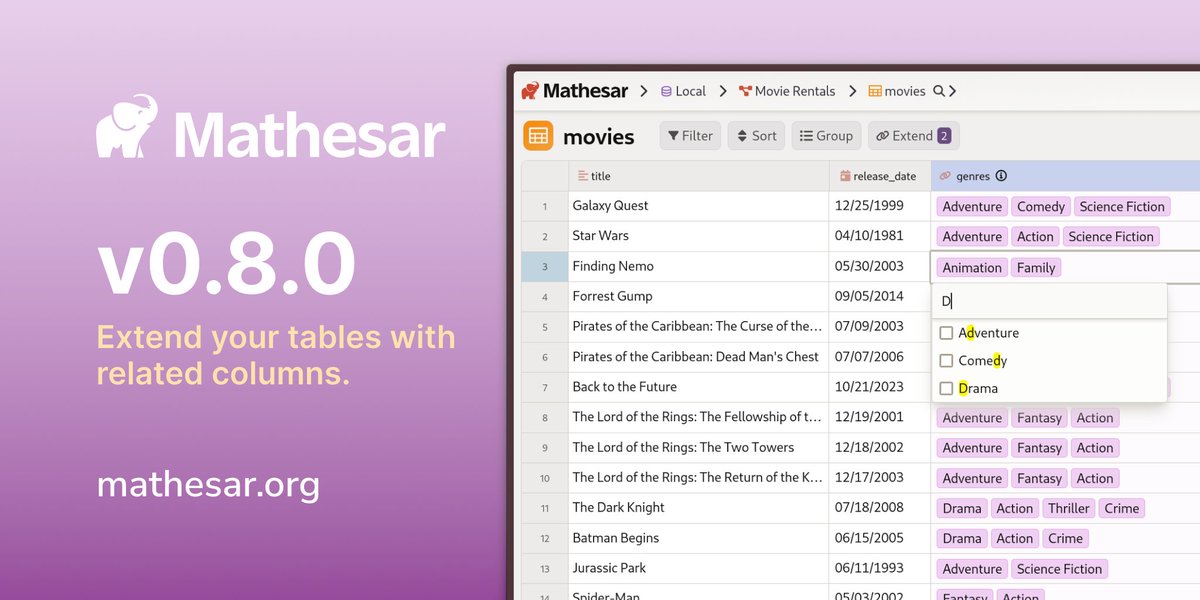
Task: Go to Local database breadcrumb
Action: pos(683,91)
